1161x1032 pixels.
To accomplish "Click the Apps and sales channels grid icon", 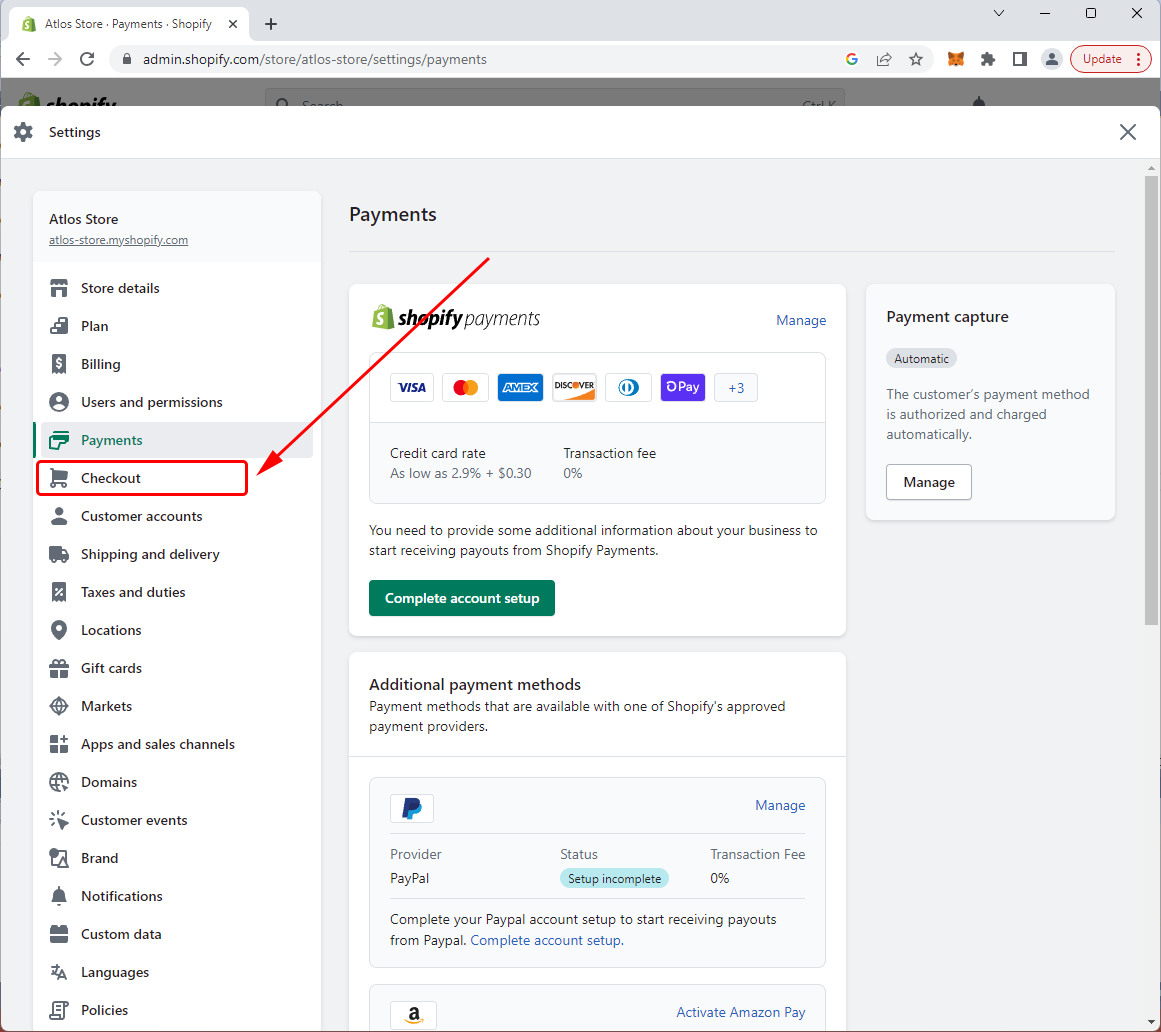I will click(58, 744).
